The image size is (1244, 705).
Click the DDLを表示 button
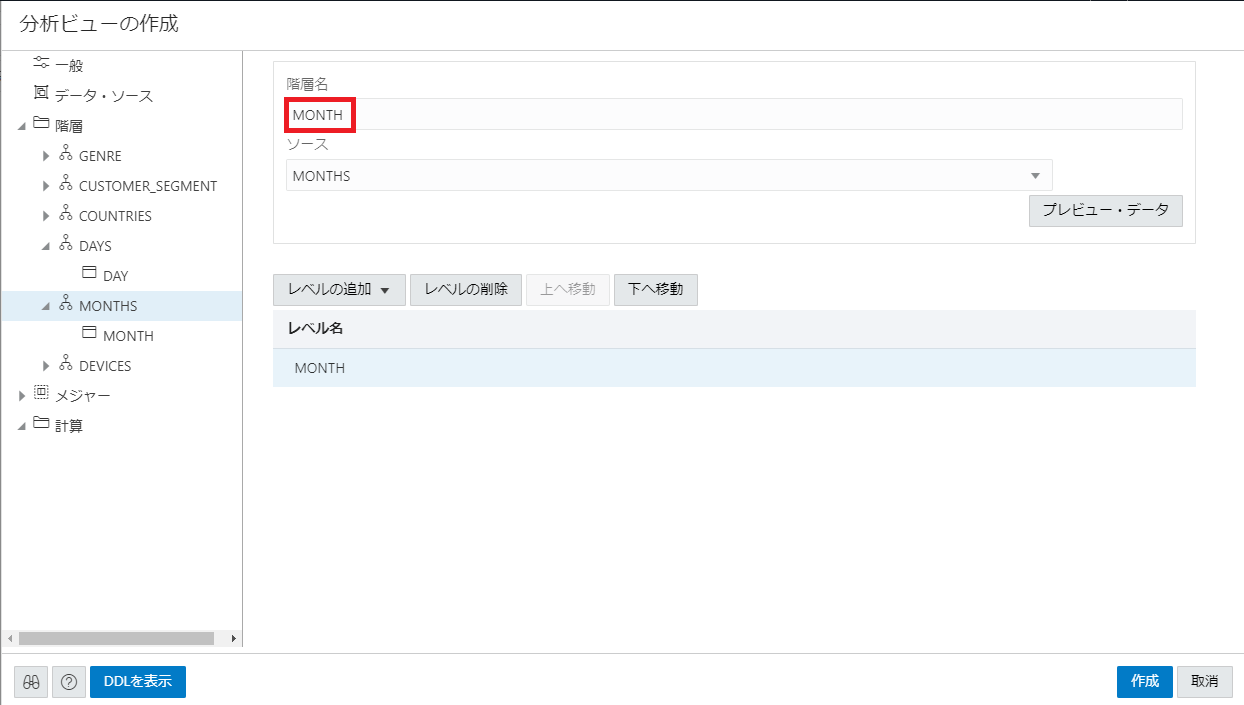(x=138, y=682)
